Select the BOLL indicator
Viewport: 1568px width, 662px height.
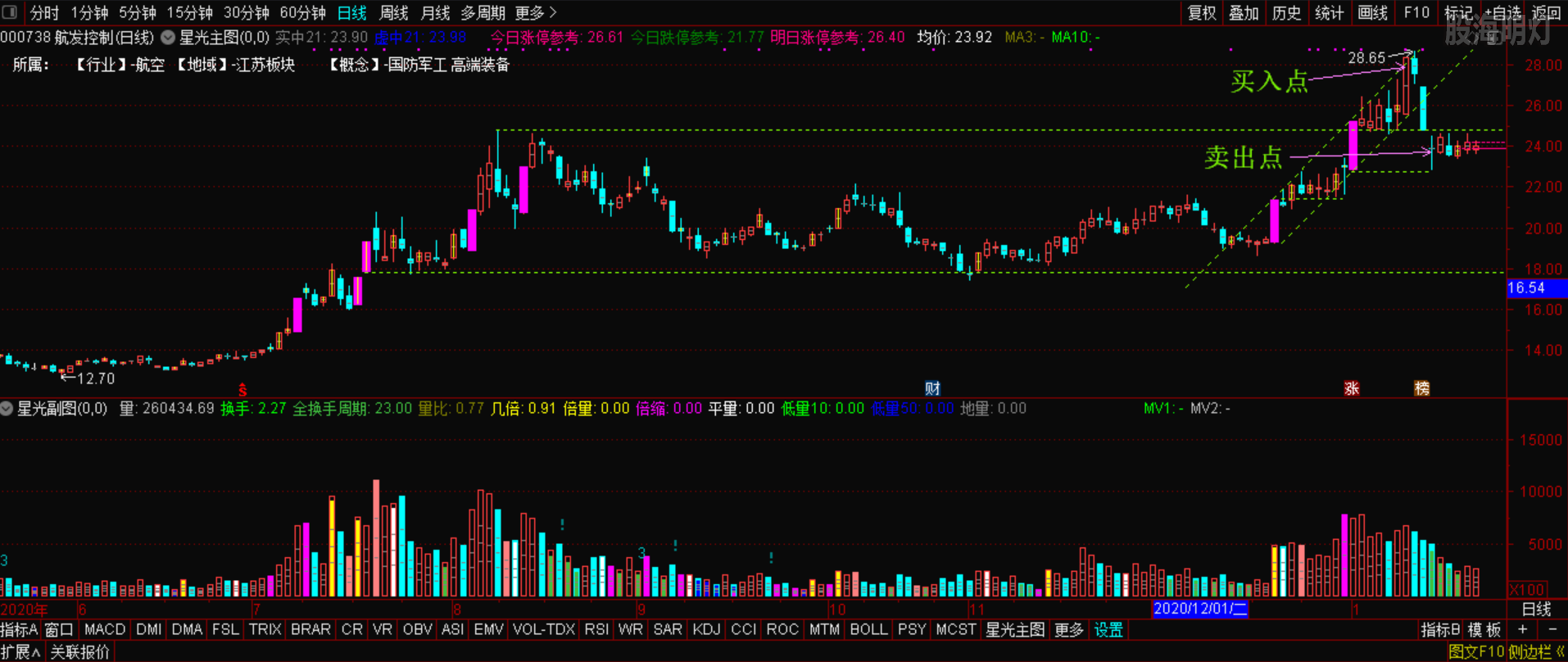868,630
